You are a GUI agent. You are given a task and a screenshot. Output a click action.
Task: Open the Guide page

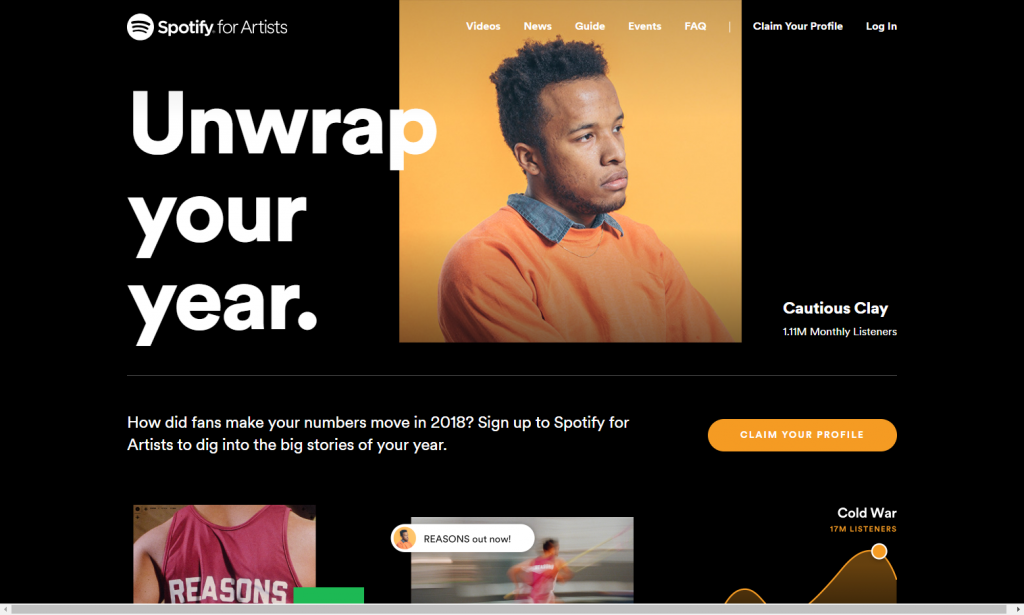click(x=590, y=26)
